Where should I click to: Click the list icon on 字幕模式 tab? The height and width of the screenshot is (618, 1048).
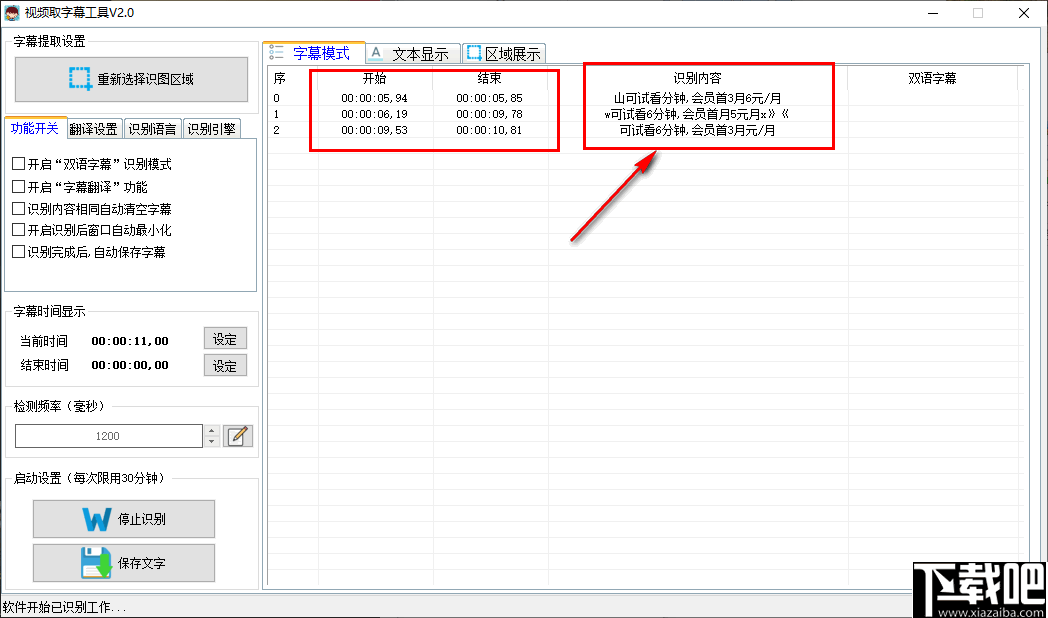pyautogui.click(x=274, y=52)
